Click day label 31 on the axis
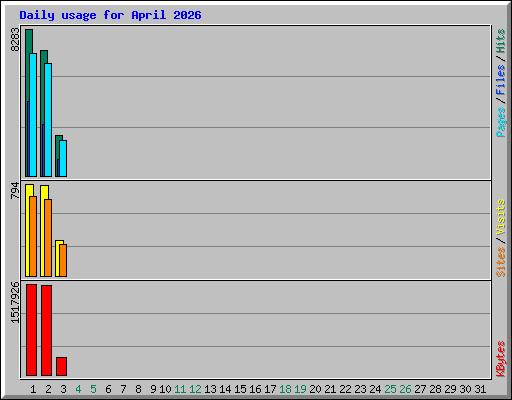This screenshot has width=512, height=400. [480, 389]
